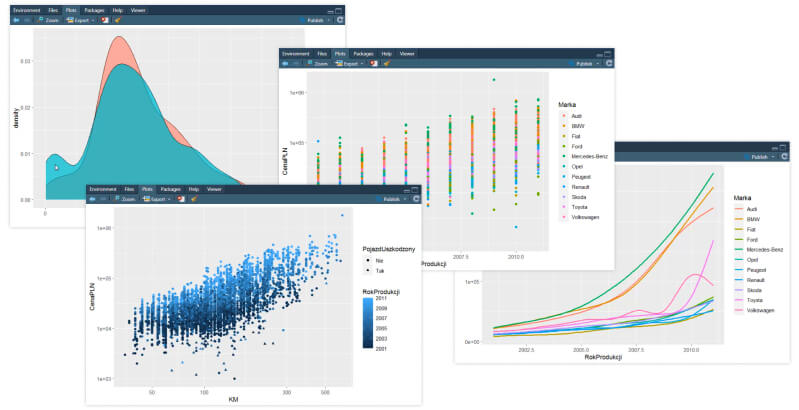Open Packages tab above the CenaPLN year plot
The width and height of the screenshot is (799, 410).
pos(364,53)
